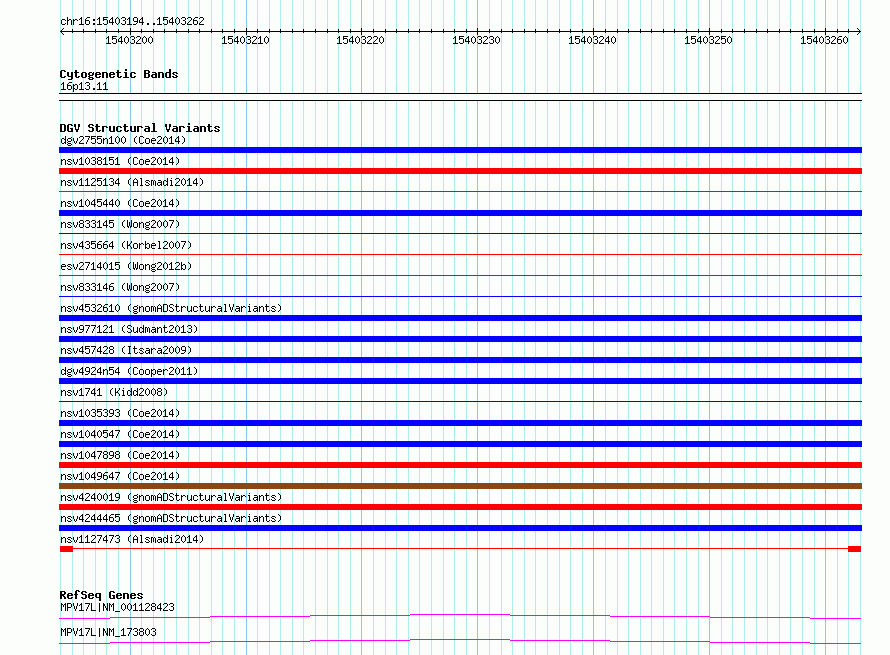Click the blue bar of dgv2755n100
The width and height of the screenshot is (890, 655).
pyautogui.click(x=460, y=150)
